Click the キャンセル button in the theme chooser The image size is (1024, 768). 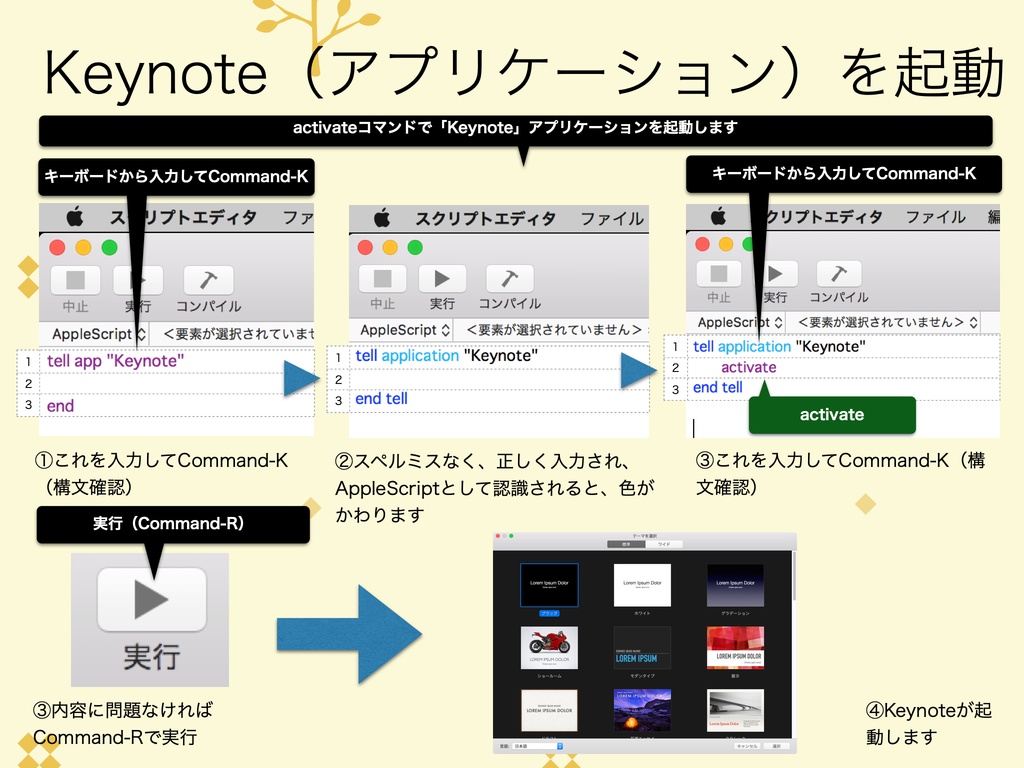coord(747,745)
